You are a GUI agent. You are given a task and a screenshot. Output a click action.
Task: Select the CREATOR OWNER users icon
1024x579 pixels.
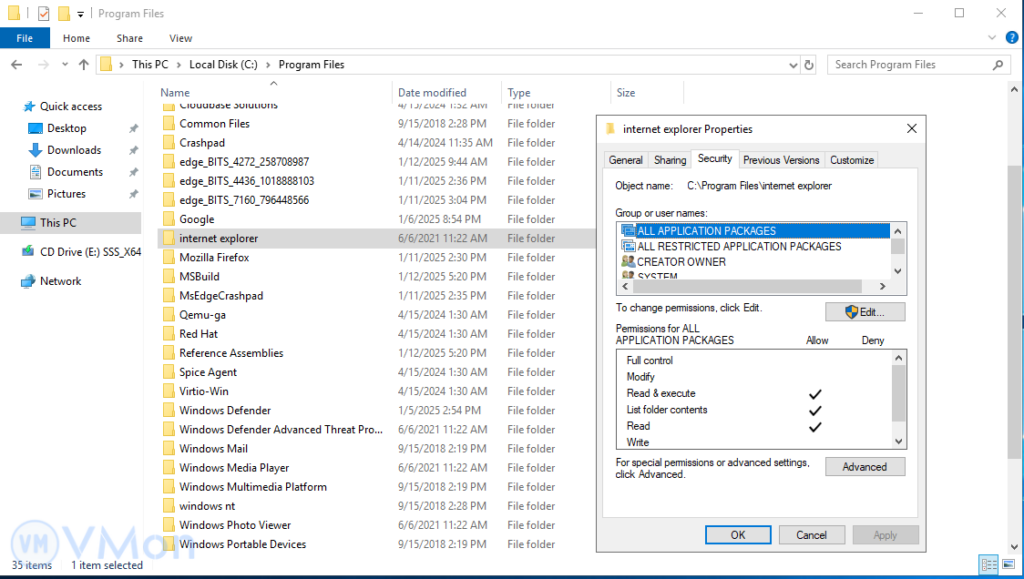(x=628, y=262)
